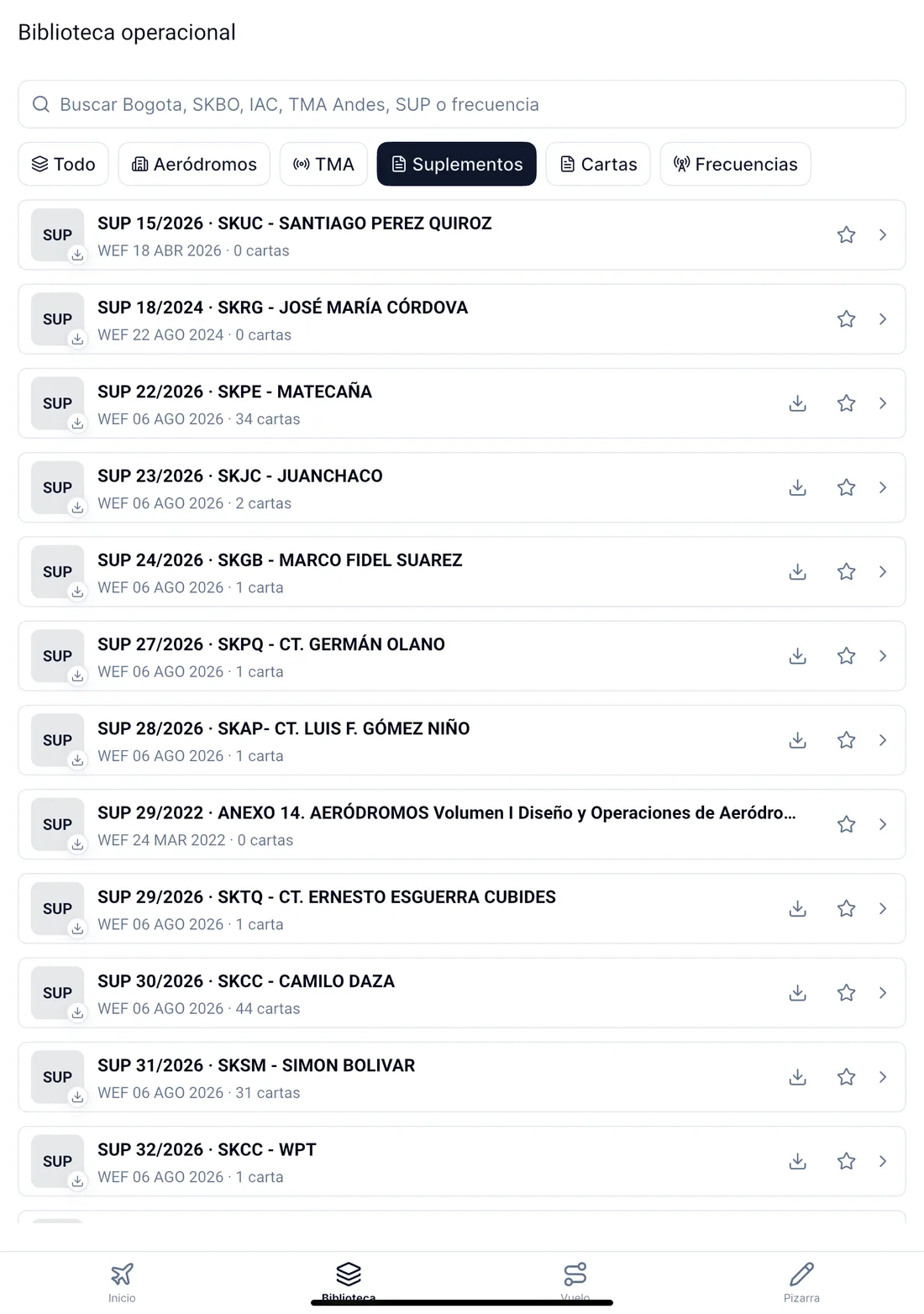The width and height of the screenshot is (924, 1314).
Task: Star SUP 18/2024 SKRG José María Córdova
Action: coord(846,319)
